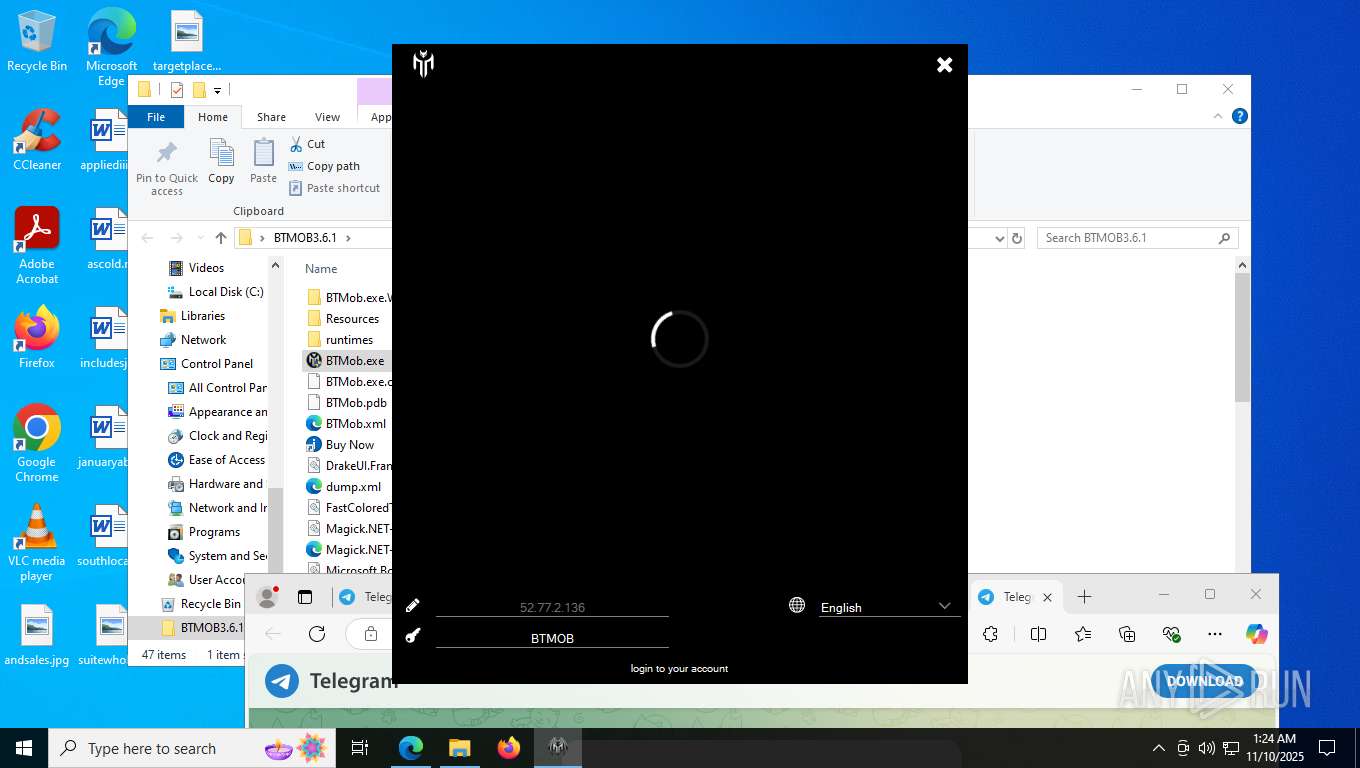1360x768 pixels.
Task: Click Copy path in ribbon
Action: pos(324,166)
